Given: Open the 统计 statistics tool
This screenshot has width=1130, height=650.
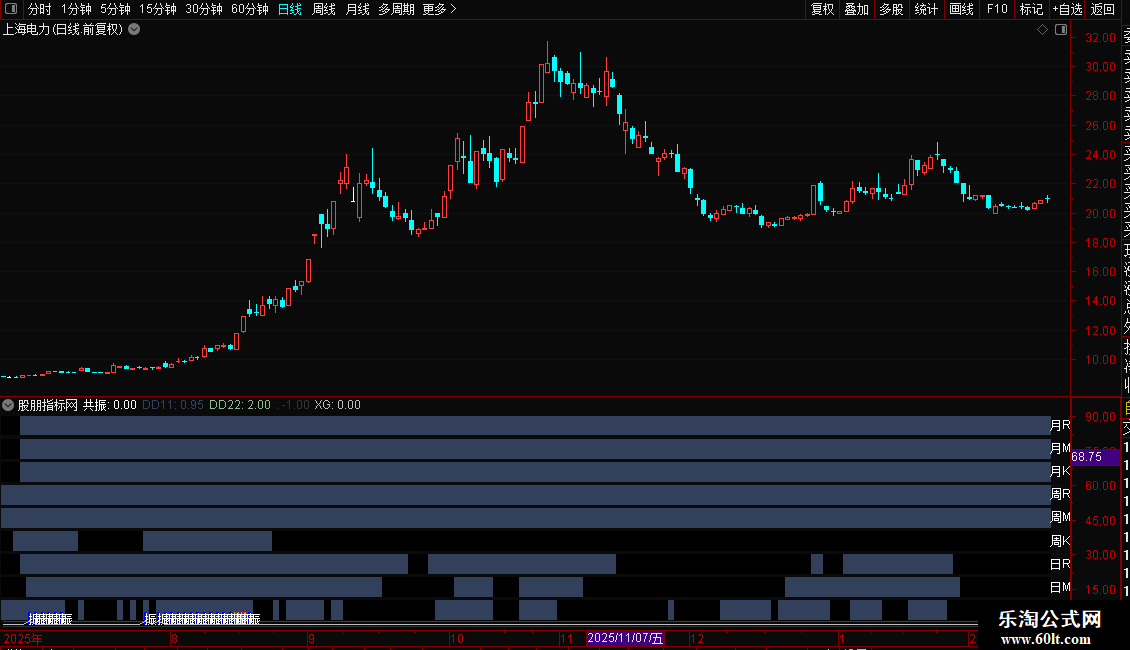Looking at the screenshot, I should [x=926, y=9].
